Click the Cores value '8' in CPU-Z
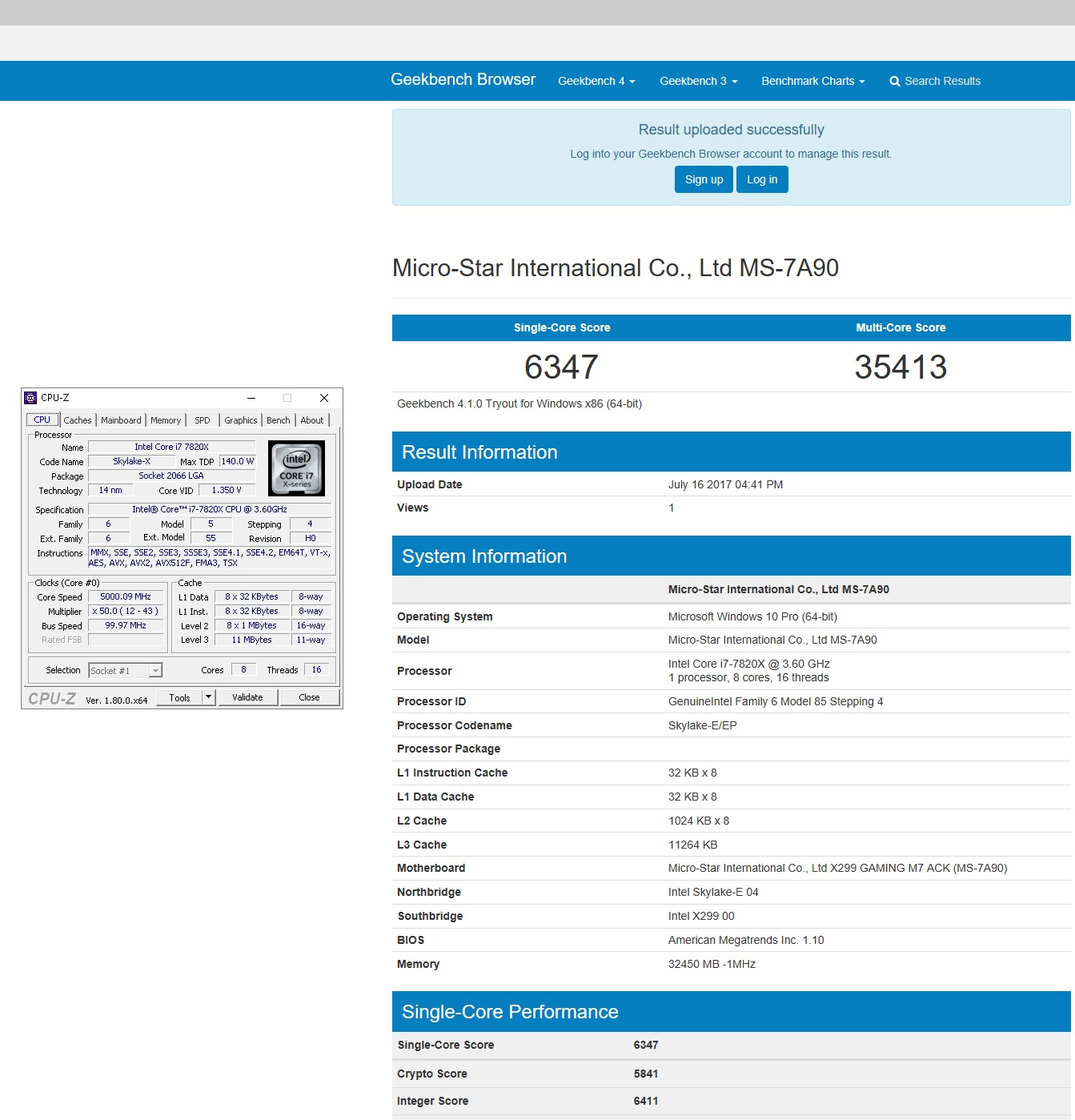Image resolution: width=1075 pixels, height=1120 pixels. (x=244, y=669)
